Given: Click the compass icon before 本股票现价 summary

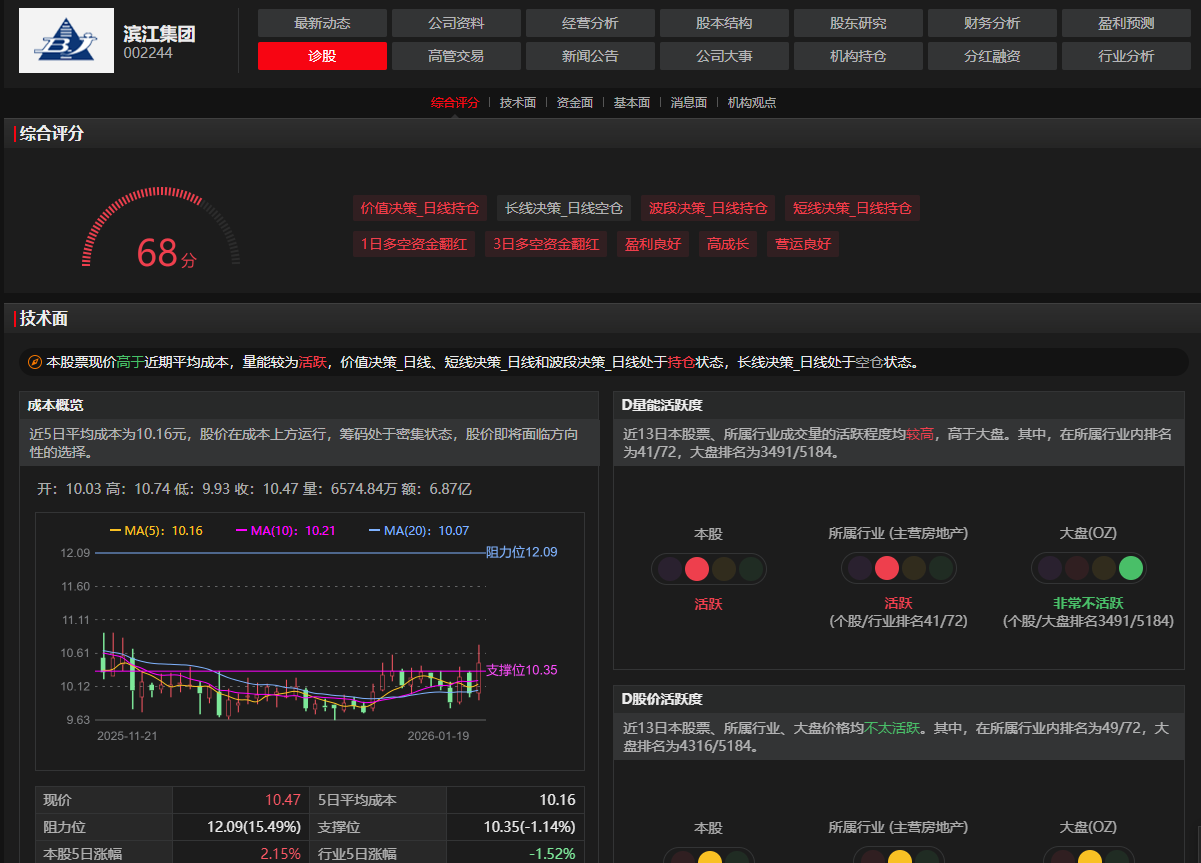Looking at the screenshot, I should pos(34,362).
